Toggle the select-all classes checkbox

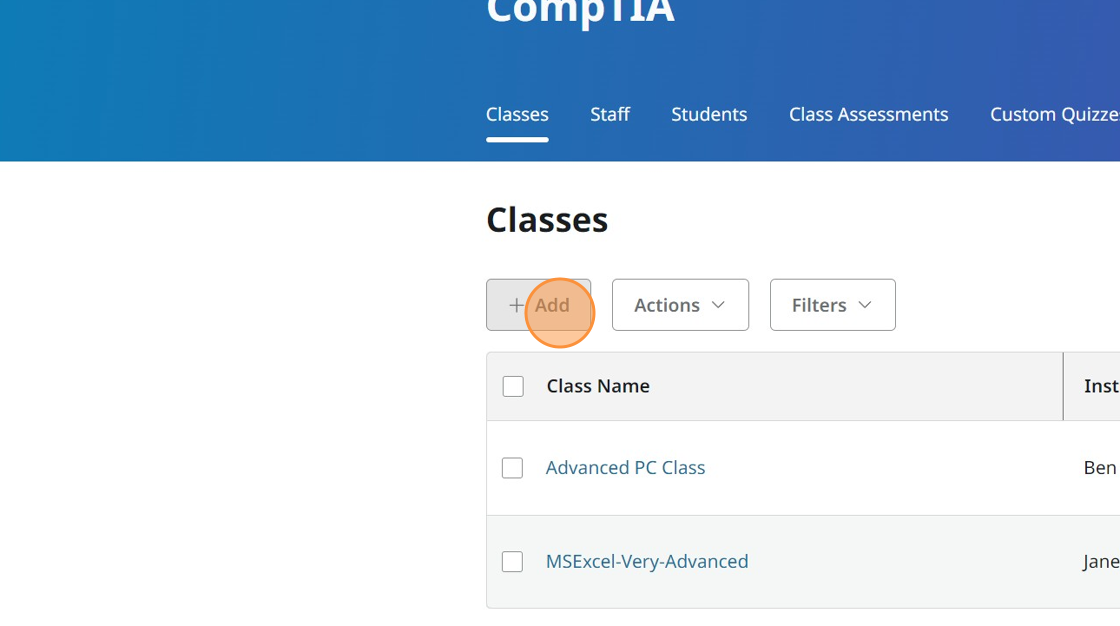pos(513,386)
